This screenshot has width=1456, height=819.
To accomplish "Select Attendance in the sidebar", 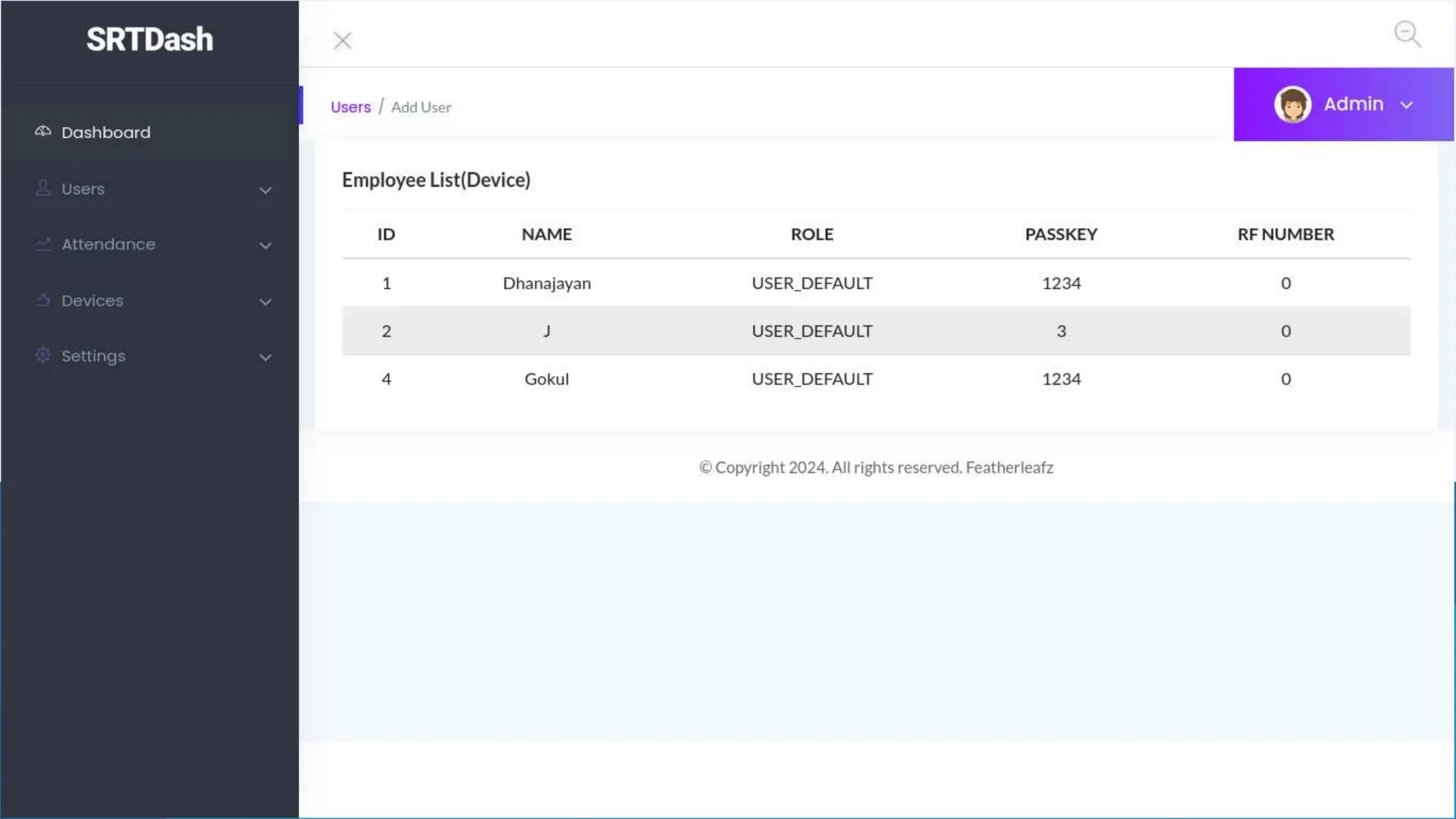I will pyautogui.click(x=108, y=245).
